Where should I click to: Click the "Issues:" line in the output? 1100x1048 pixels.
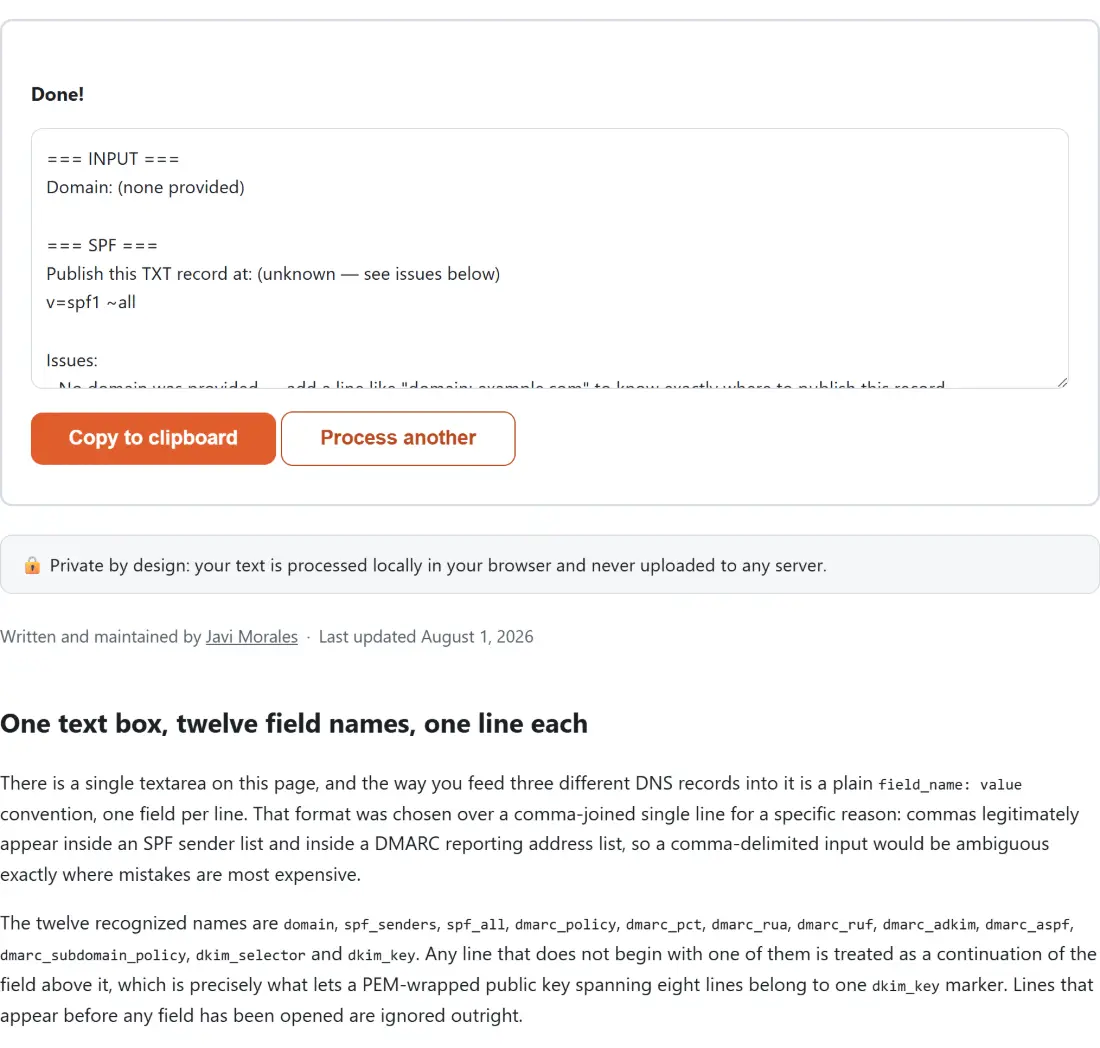tap(72, 361)
